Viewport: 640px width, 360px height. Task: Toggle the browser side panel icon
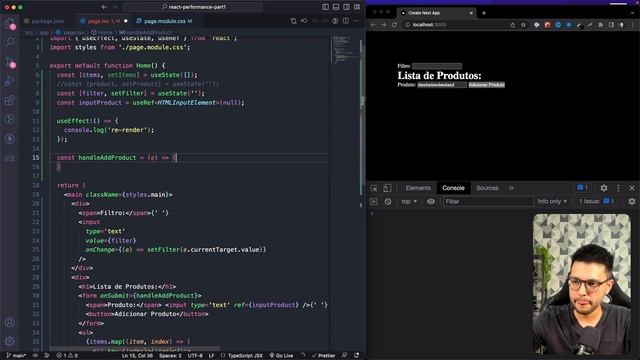tap(611, 25)
